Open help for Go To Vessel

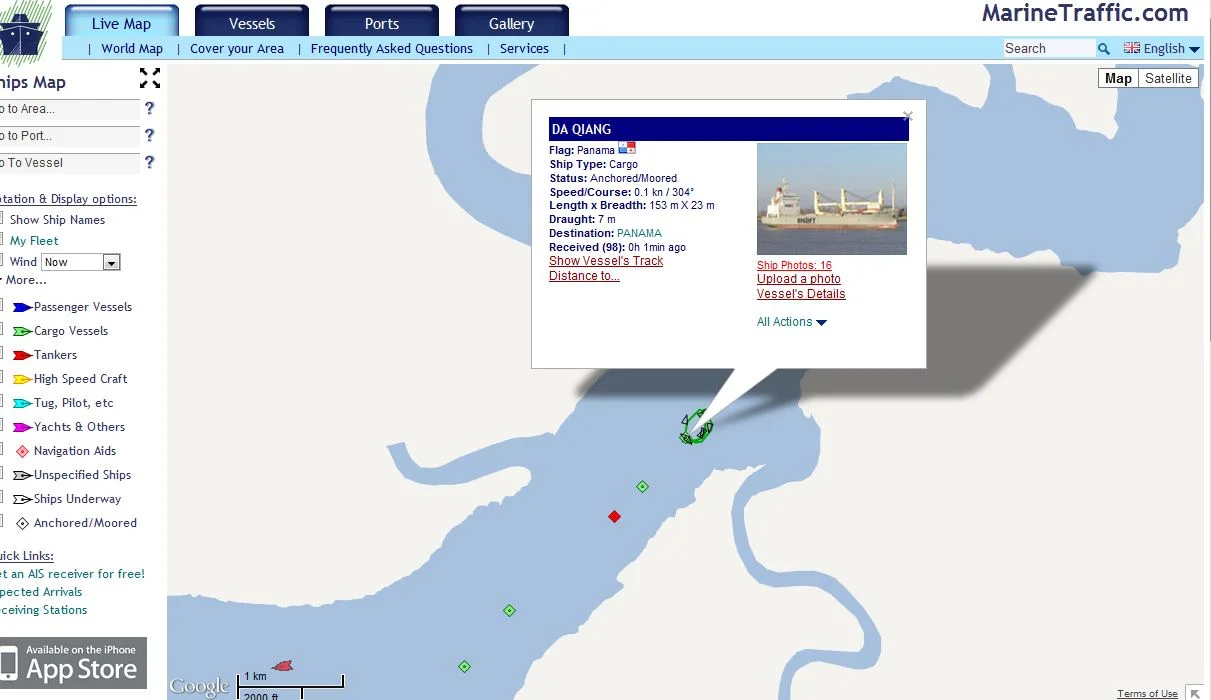click(x=150, y=162)
